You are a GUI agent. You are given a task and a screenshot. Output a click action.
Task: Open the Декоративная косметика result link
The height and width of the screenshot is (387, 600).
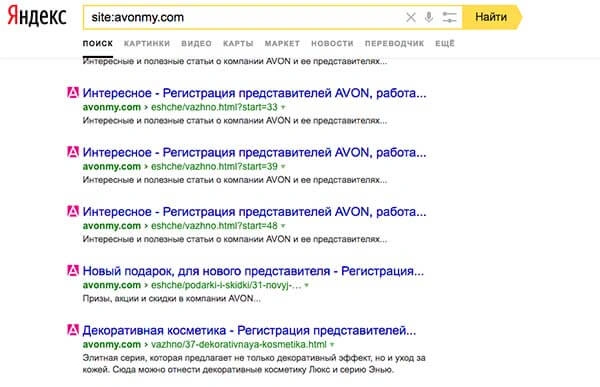tap(249, 330)
